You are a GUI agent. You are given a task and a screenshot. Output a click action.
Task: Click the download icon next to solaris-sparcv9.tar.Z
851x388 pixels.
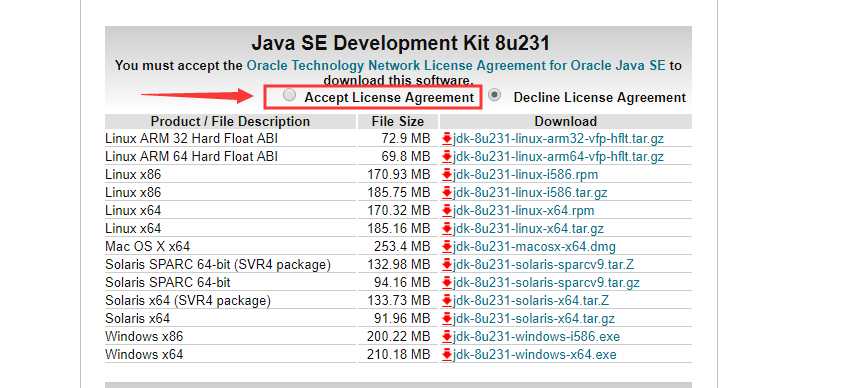[x=447, y=265]
